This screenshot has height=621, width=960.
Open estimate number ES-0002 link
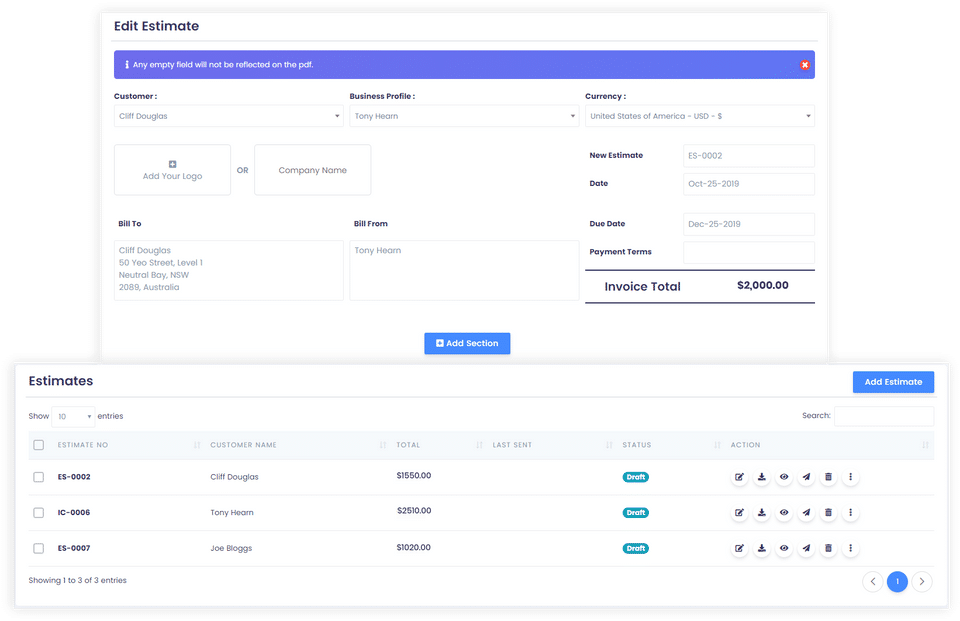74,477
